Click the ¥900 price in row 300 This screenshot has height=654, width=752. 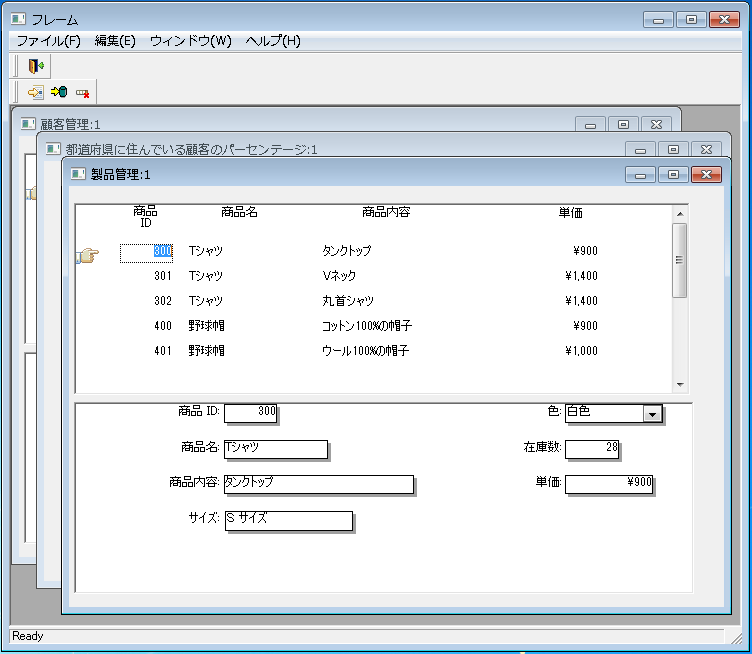coord(585,251)
